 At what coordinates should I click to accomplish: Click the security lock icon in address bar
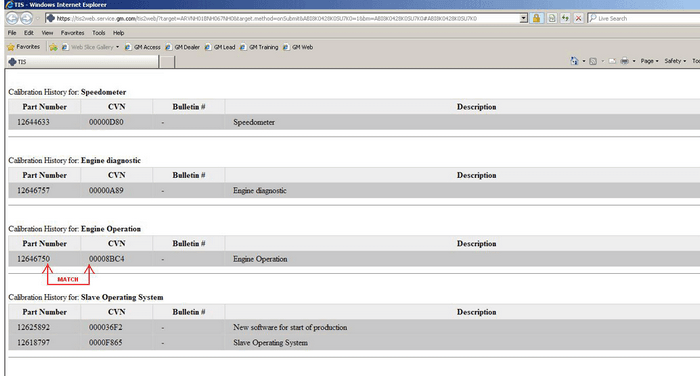click(536, 18)
